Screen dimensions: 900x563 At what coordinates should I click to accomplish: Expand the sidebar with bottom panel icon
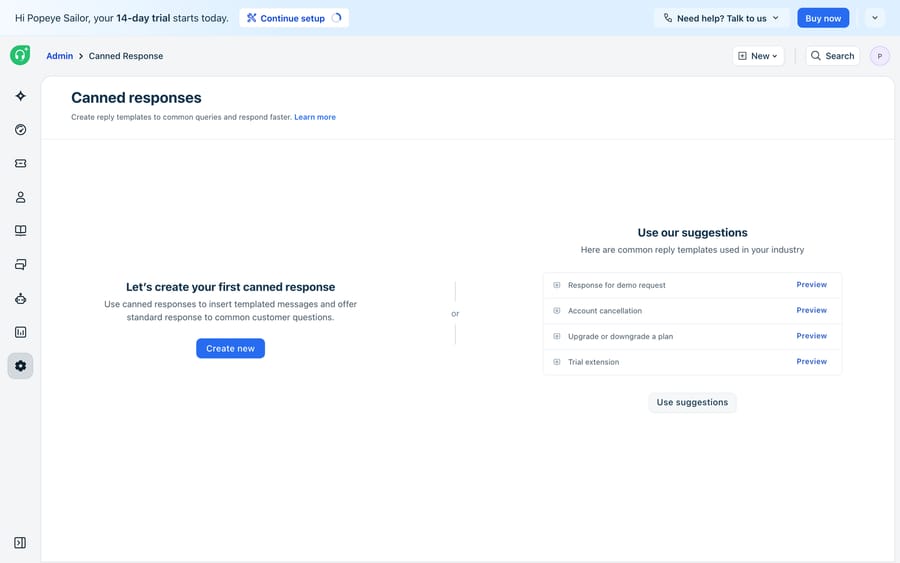20,543
